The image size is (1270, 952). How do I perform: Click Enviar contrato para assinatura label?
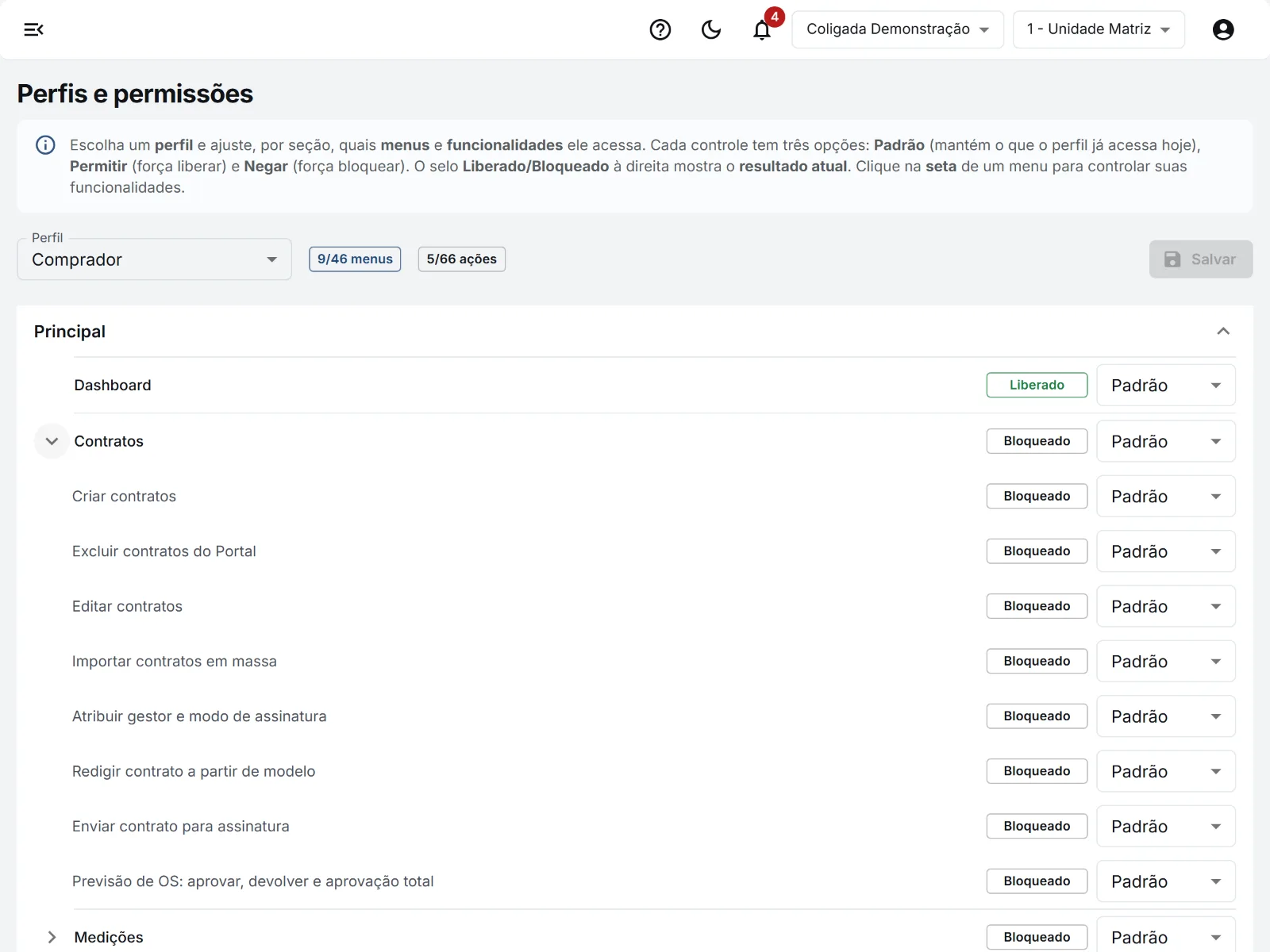coord(181,827)
